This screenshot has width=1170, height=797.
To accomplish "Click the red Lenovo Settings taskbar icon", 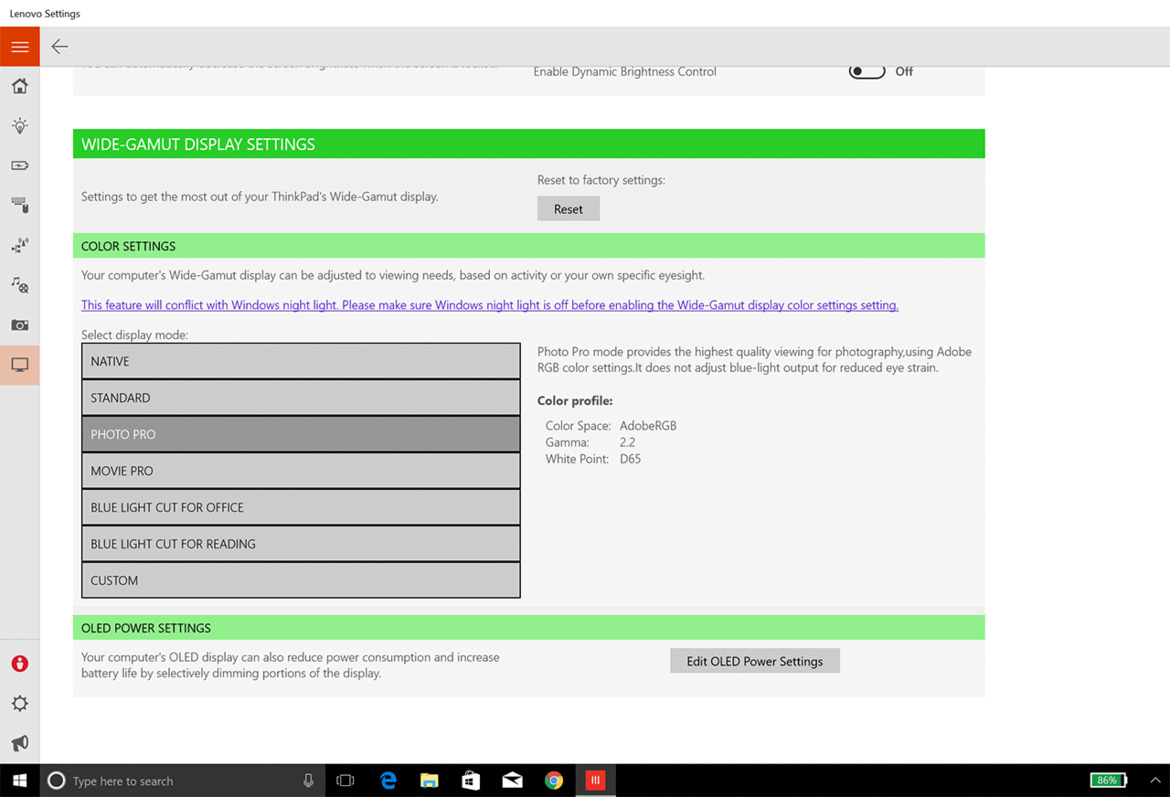I will pos(595,781).
